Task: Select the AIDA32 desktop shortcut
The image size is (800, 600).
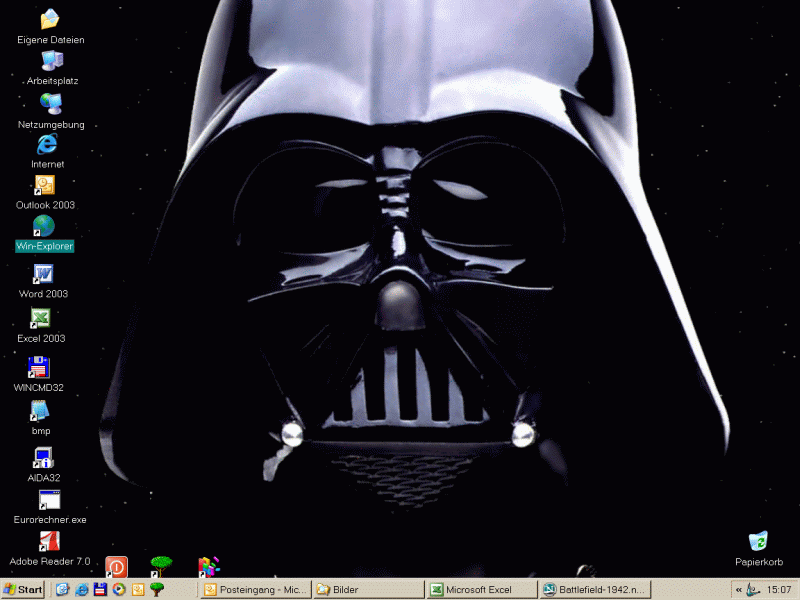Action: [43, 458]
